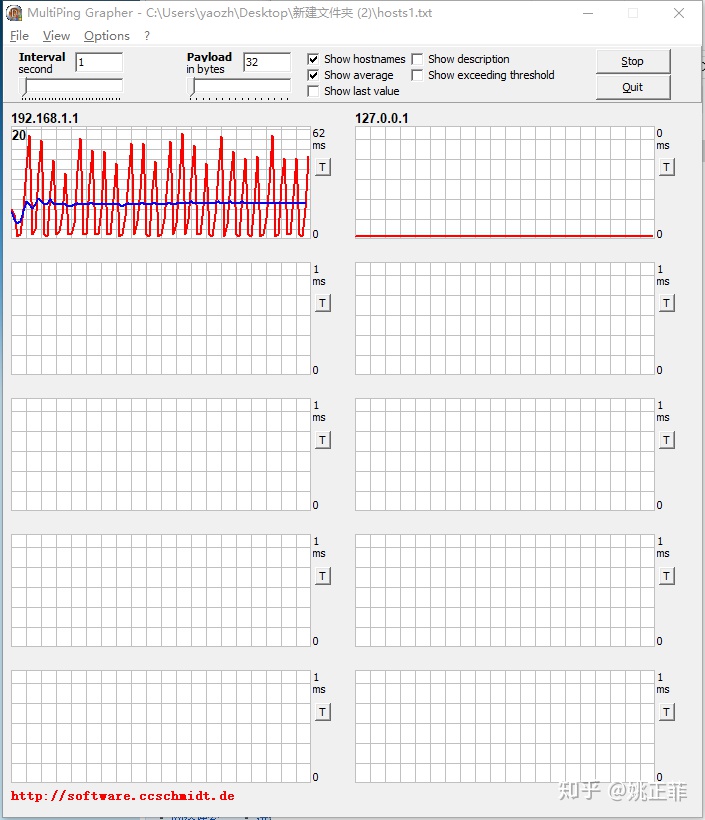Click the T button of second-row left graph

click(x=322, y=304)
